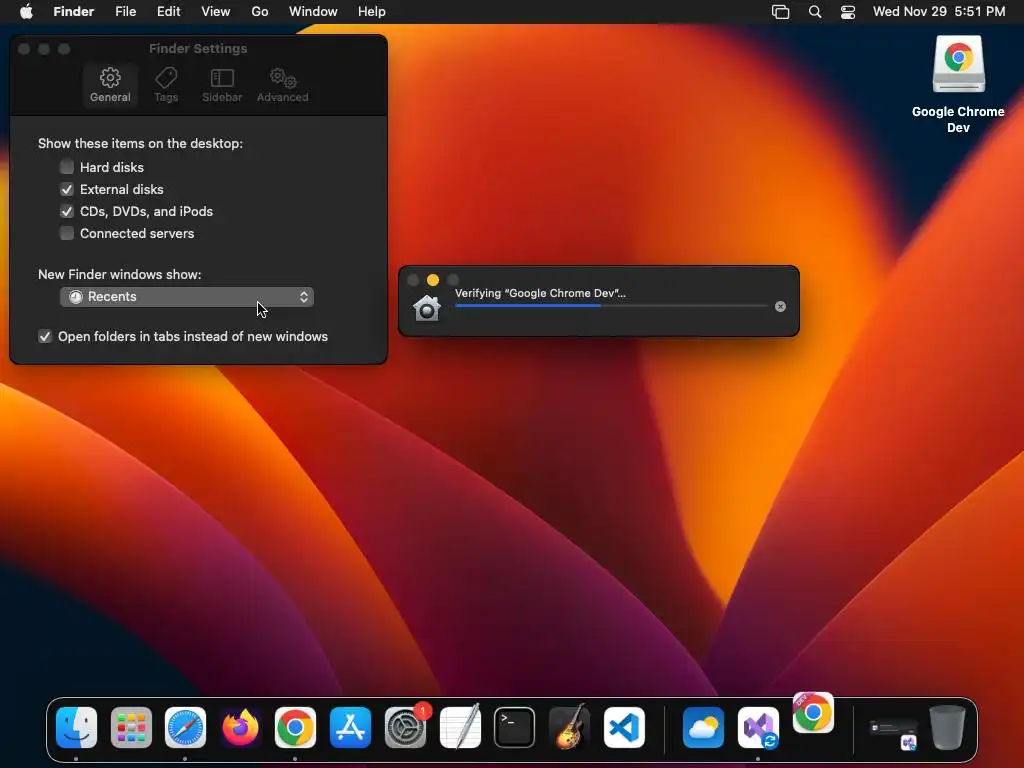The height and width of the screenshot is (768, 1024).
Task: Click the Verifying "Google Chrome Dev" text
Action: pos(540,293)
